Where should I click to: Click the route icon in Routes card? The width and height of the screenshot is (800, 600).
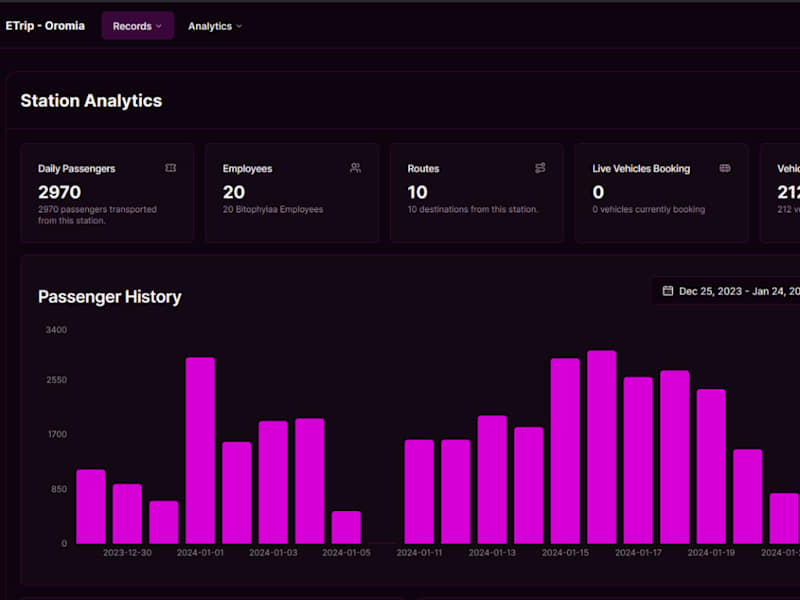(540, 168)
